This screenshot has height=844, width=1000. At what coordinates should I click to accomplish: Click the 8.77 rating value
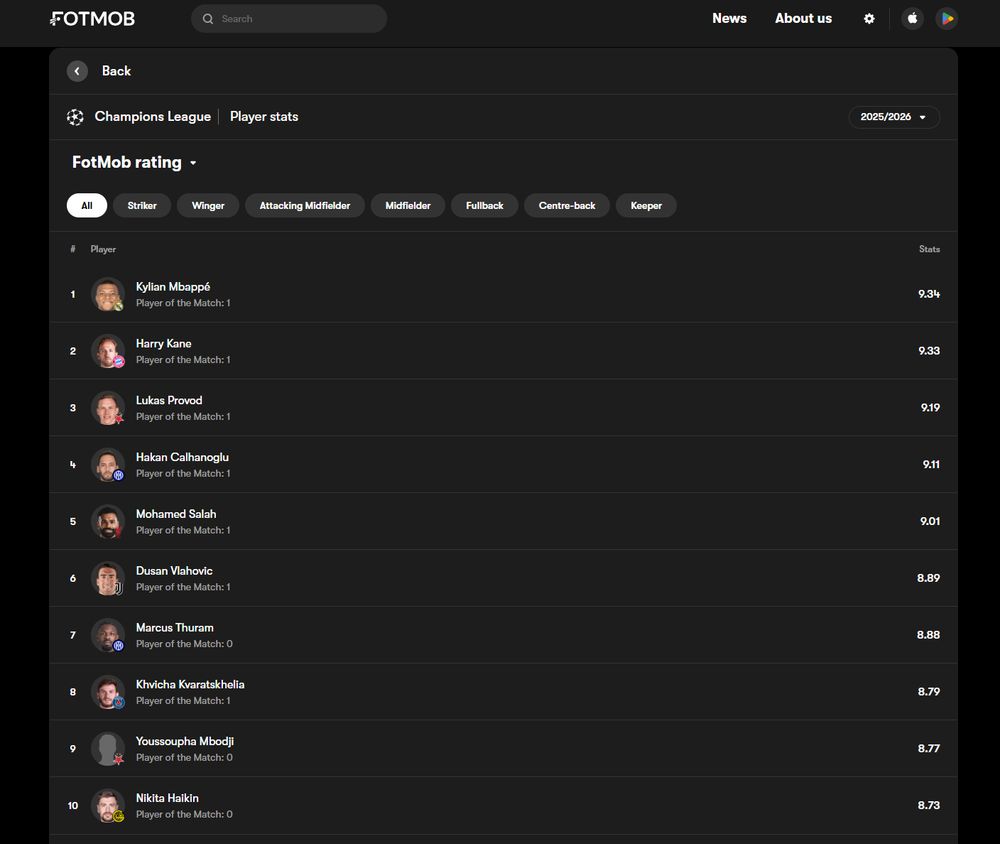(929, 748)
